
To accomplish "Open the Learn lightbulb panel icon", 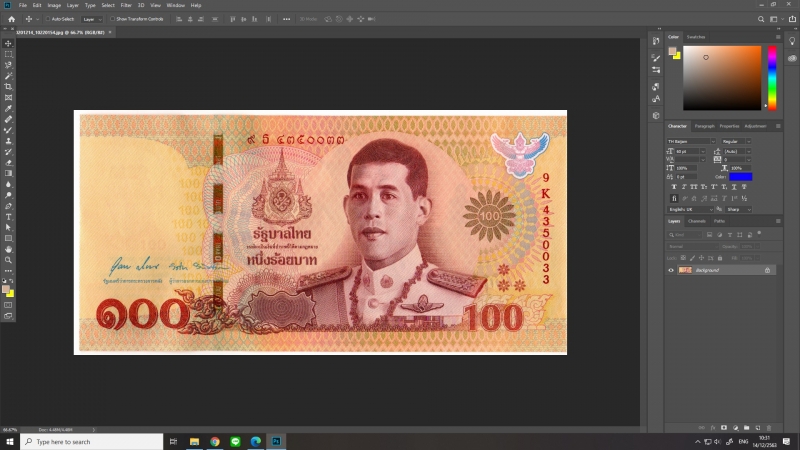I will point(792,41).
